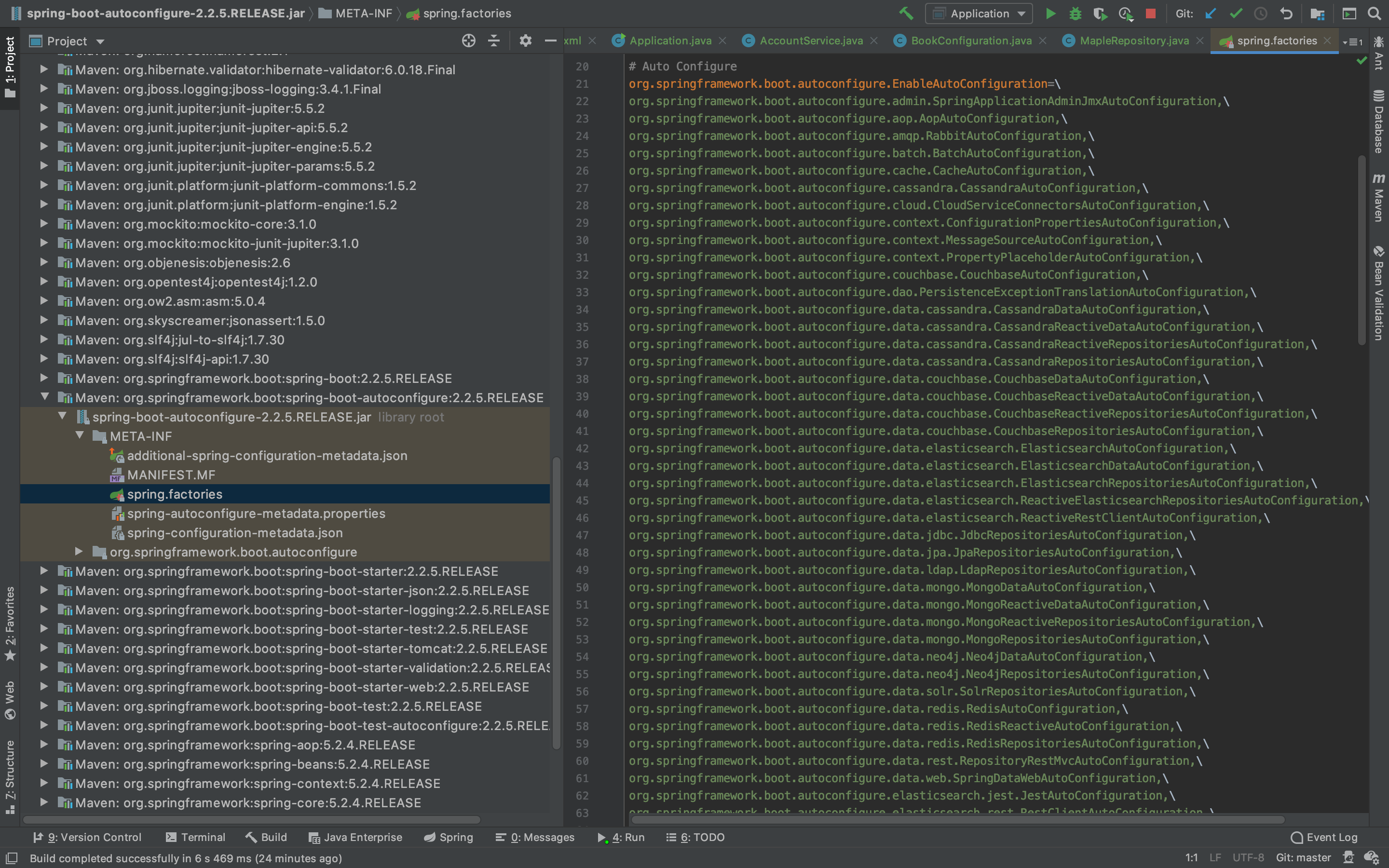Open Run Anything icon near search
Screen dimensions: 1389x868
tap(1349, 13)
